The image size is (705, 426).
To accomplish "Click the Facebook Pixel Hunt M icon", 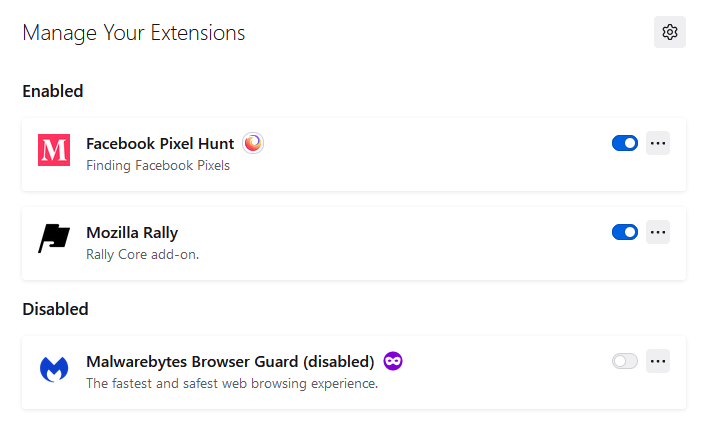I will (x=54, y=151).
